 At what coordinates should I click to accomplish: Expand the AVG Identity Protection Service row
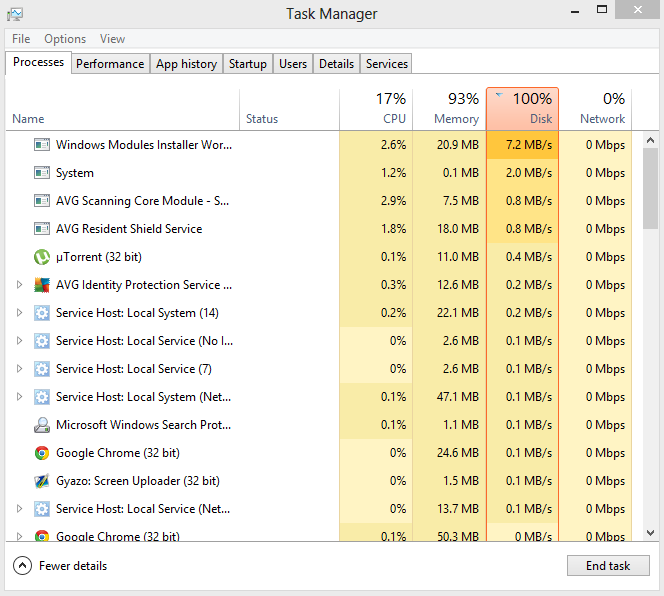pos(19,285)
